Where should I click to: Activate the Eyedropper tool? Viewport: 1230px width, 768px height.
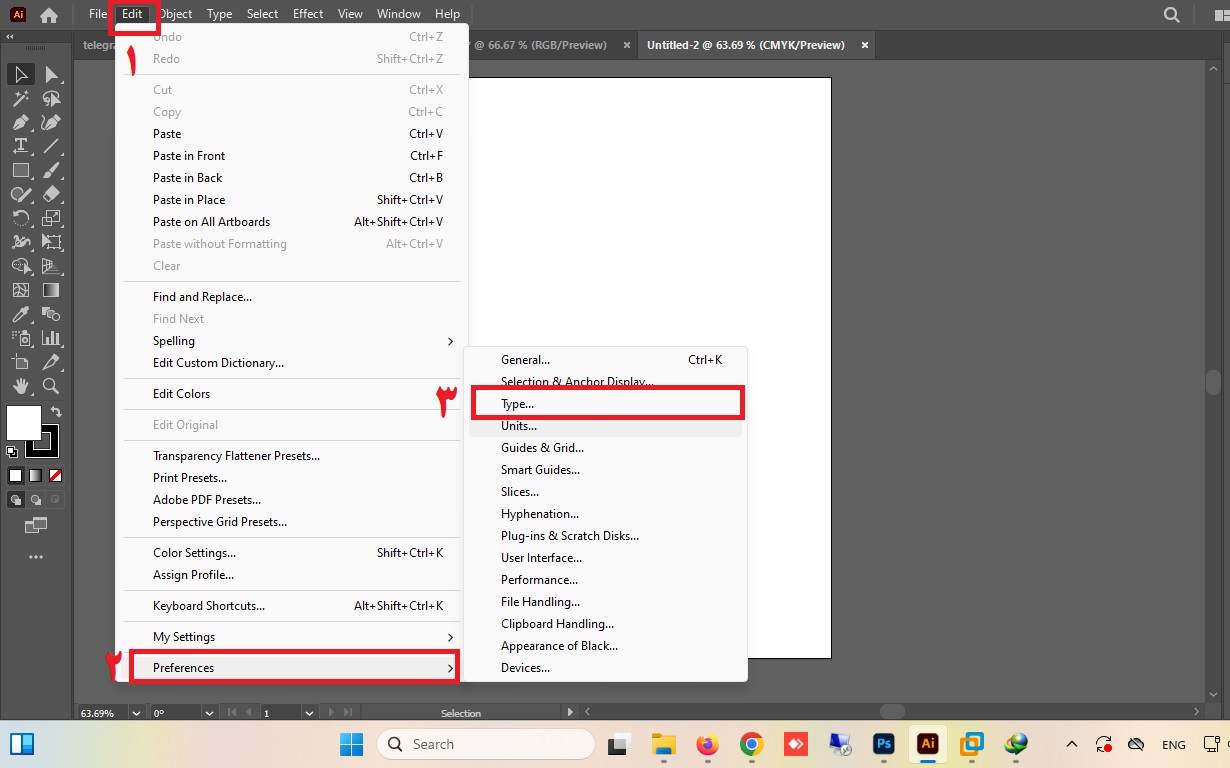point(20,314)
